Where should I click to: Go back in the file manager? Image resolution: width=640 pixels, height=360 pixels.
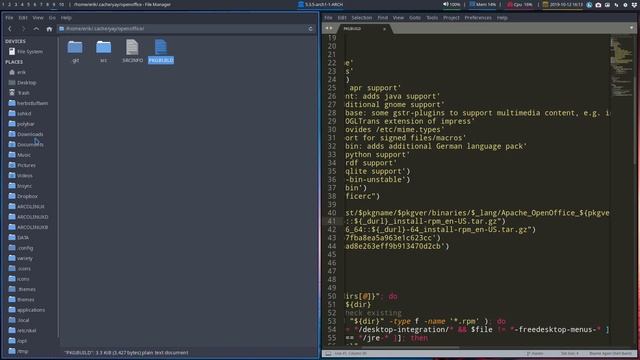[10, 29]
